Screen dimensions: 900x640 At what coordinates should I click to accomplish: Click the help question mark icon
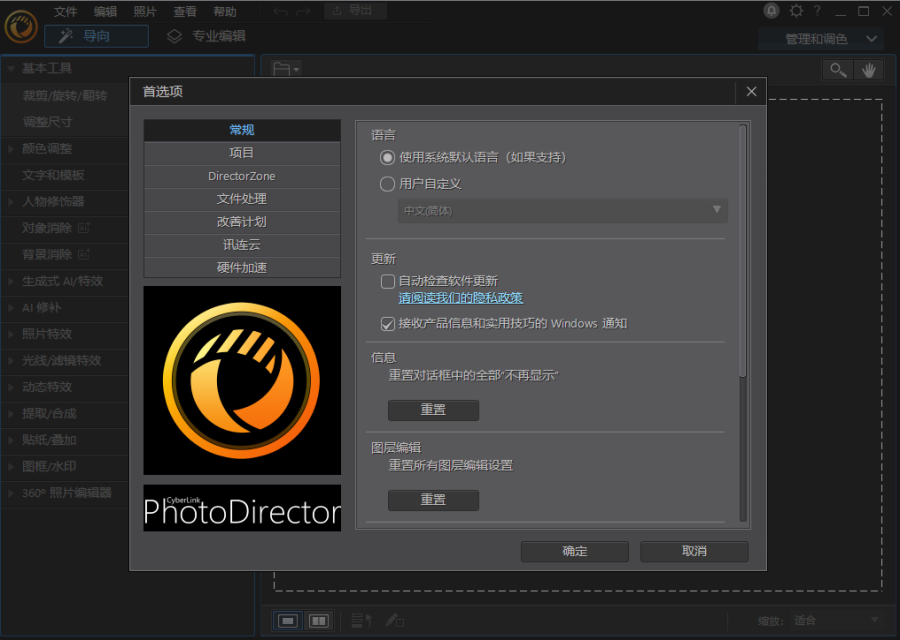(x=817, y=11)
